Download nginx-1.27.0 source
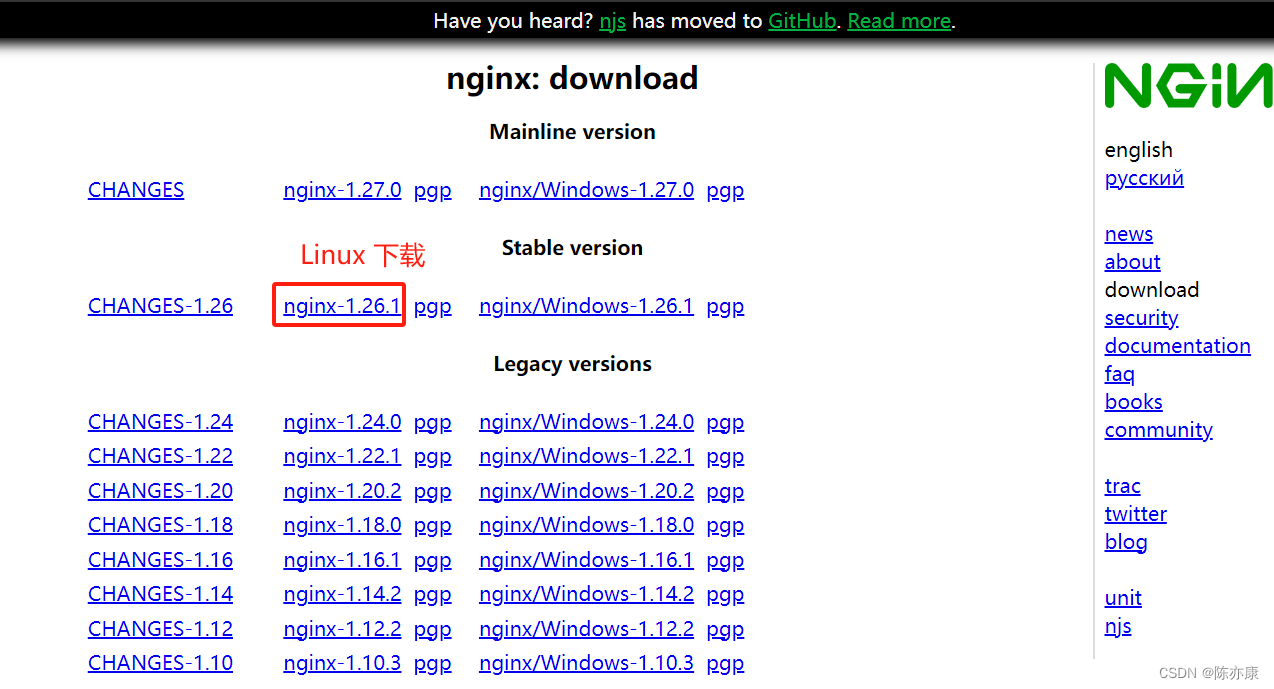Viewport: 1274px width, 689px height. [342, 190]
